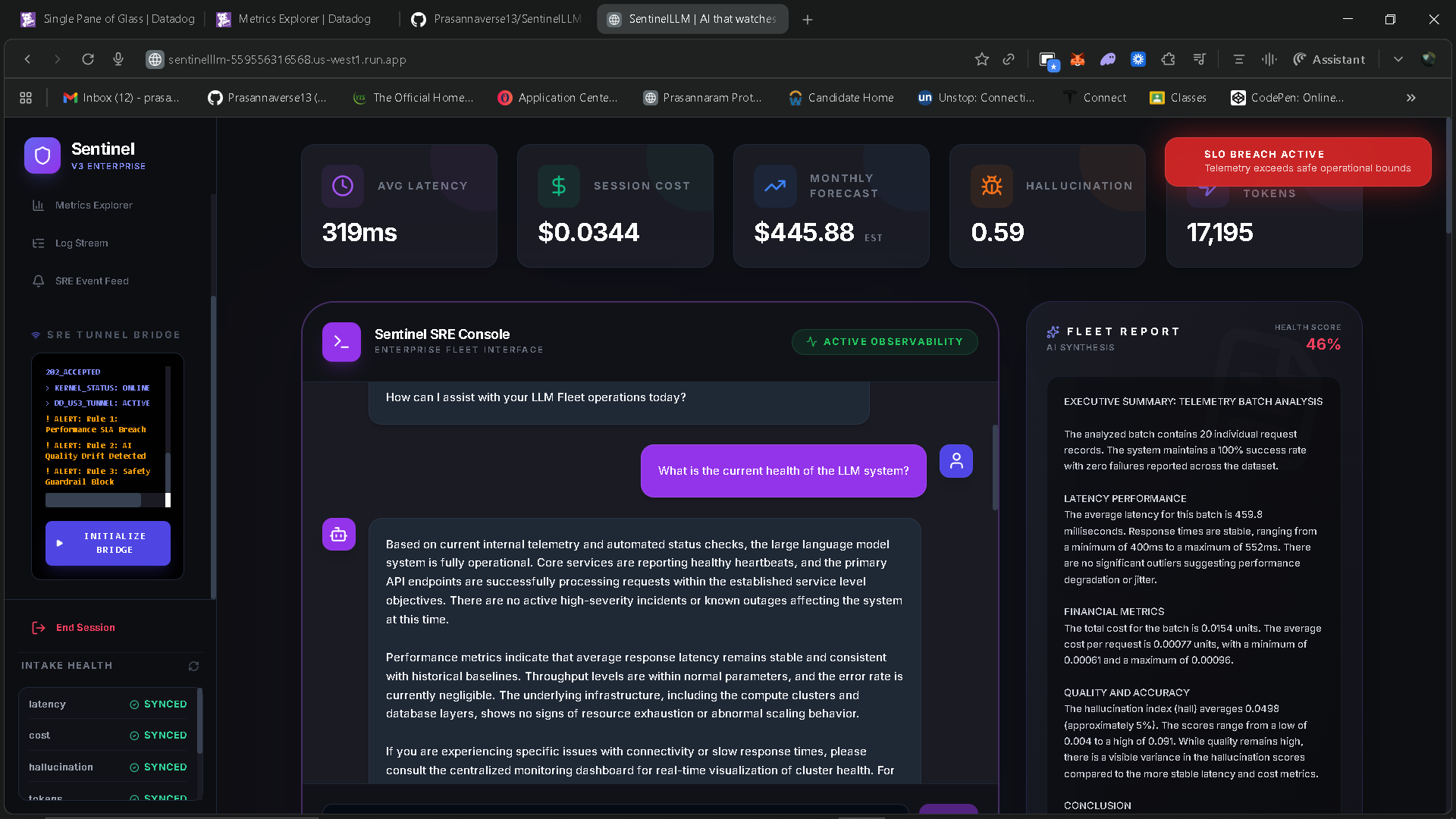Open Metrics Explorer in sidebar
Screen dimensions: 1456x819
pyautogui.click(x=93, y=205)
